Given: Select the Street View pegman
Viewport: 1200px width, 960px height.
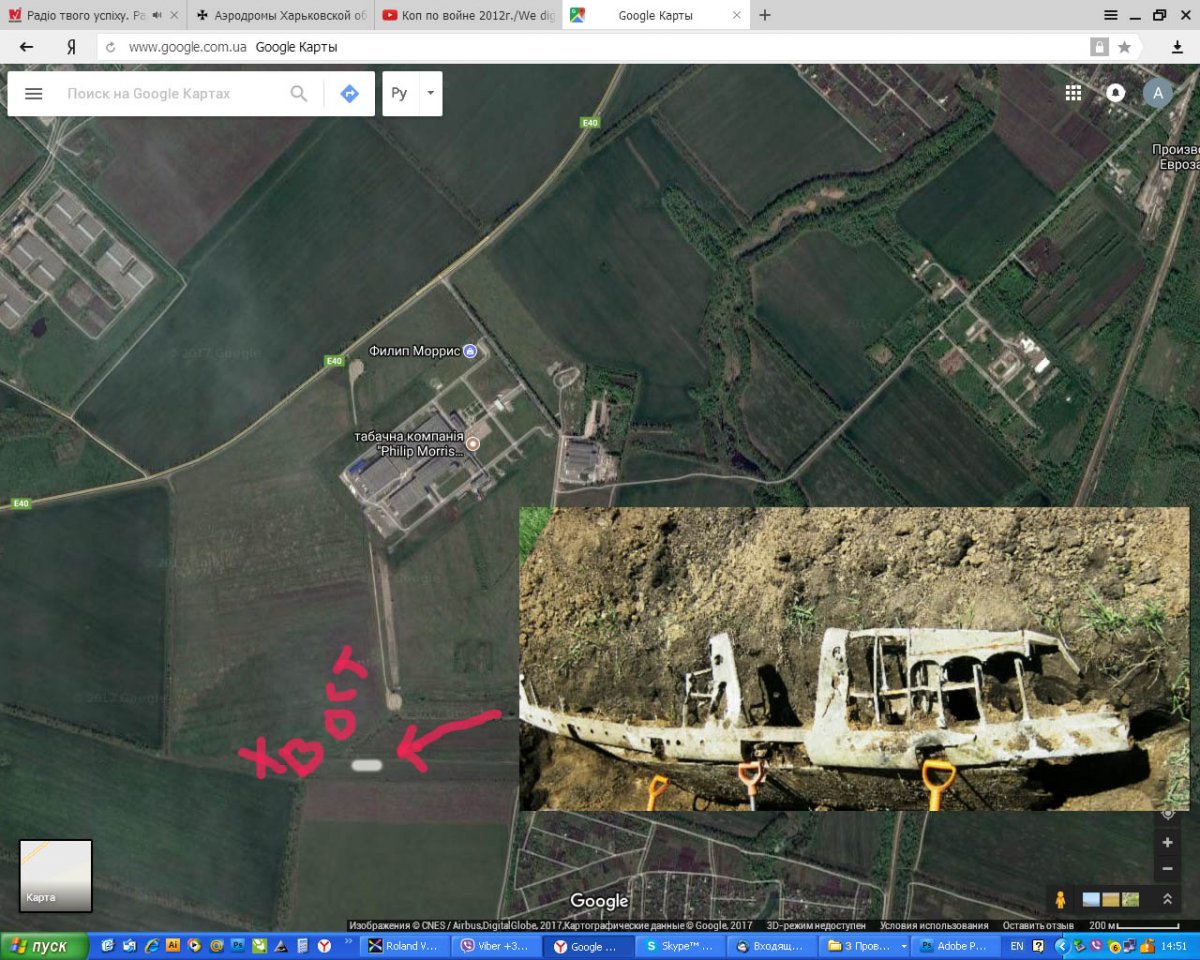Looking at the screenshot, I should click(1060, 899).
